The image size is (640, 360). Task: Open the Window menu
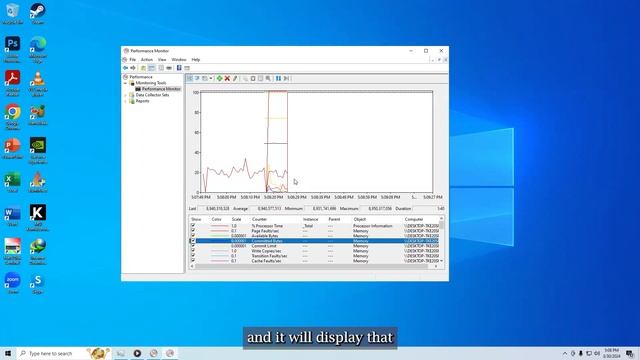pyautogui.click(x=179, y=60)
